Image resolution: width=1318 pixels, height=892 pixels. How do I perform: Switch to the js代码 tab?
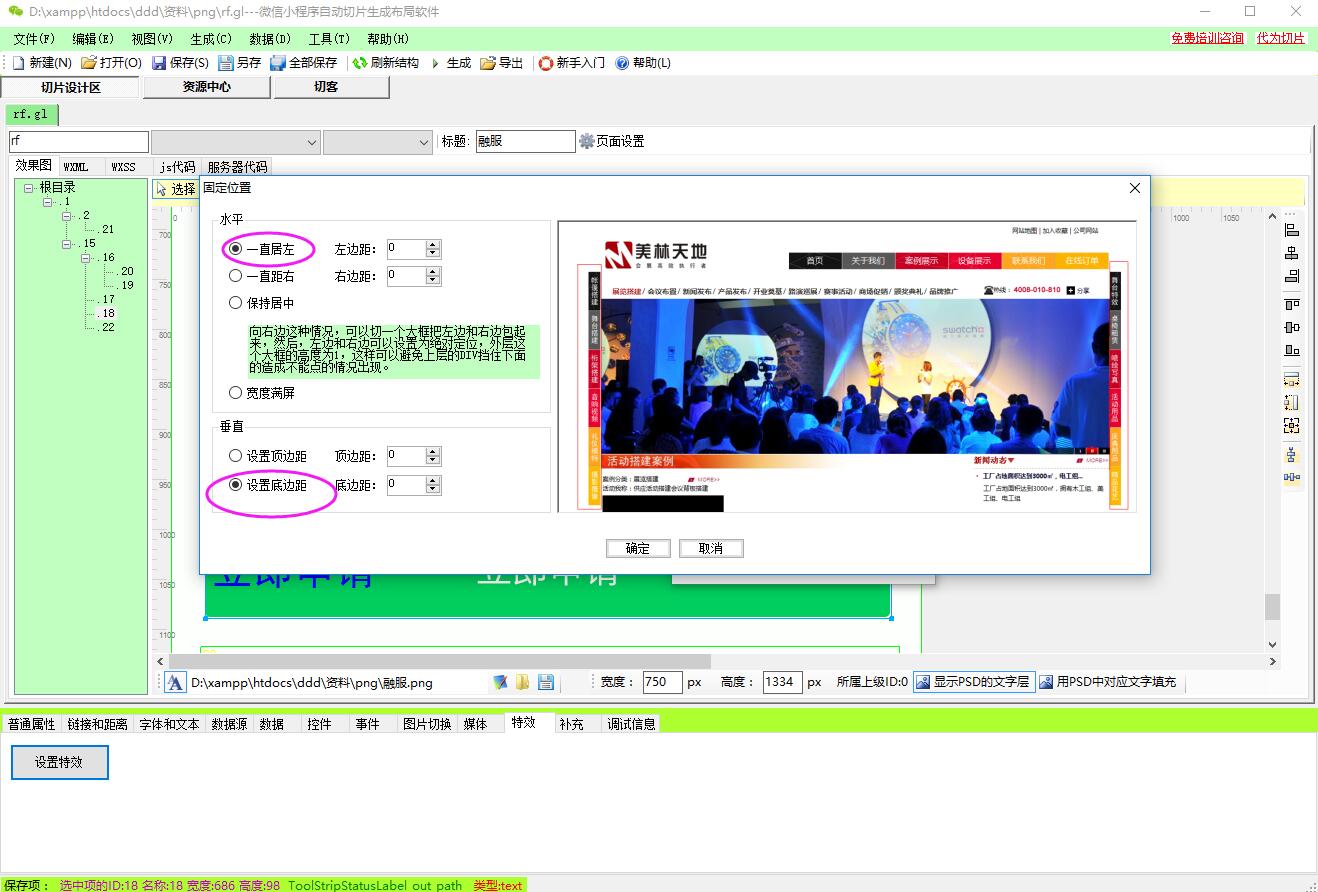coord(178,167)
